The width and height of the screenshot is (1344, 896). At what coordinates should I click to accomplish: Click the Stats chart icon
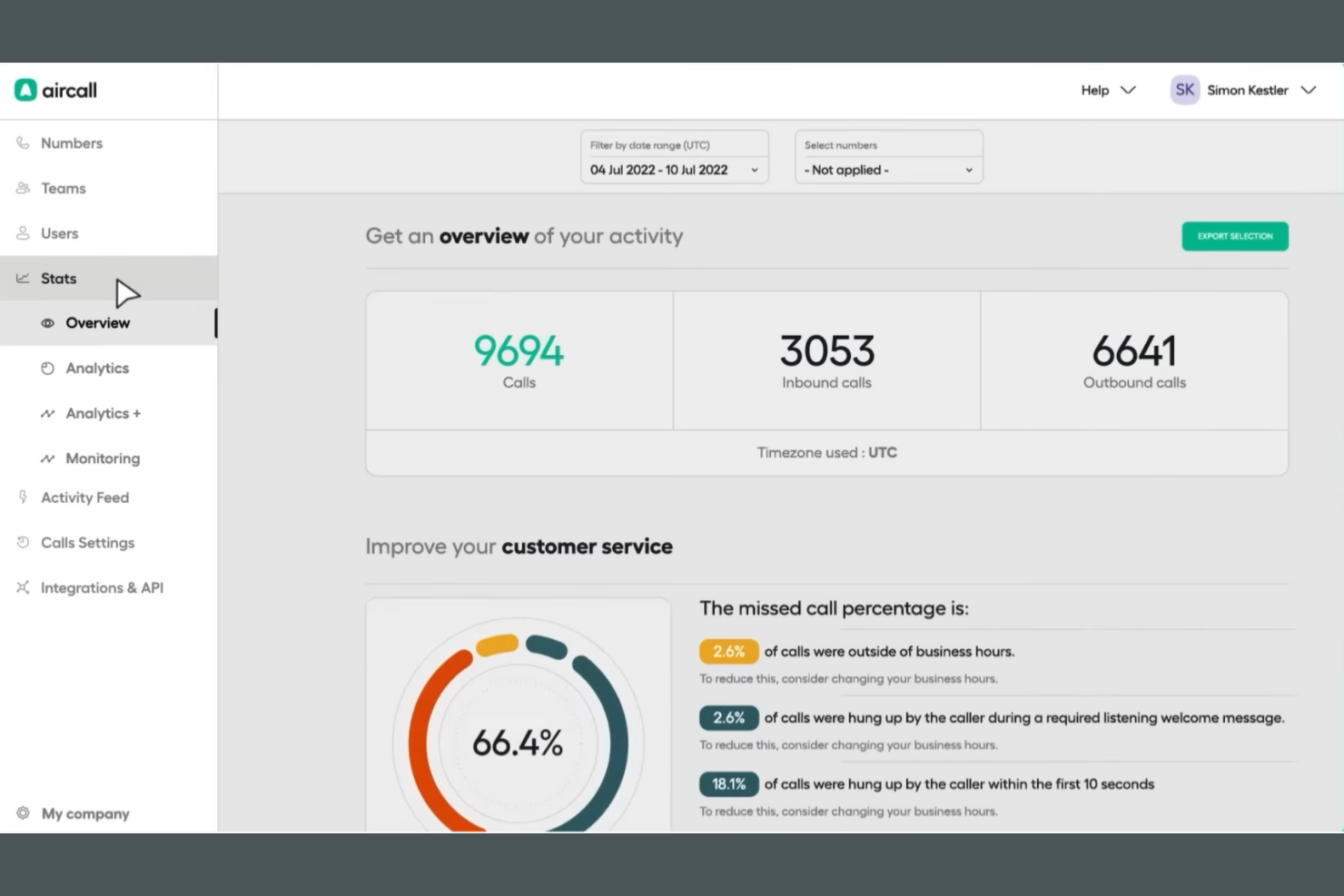point(22,278)
